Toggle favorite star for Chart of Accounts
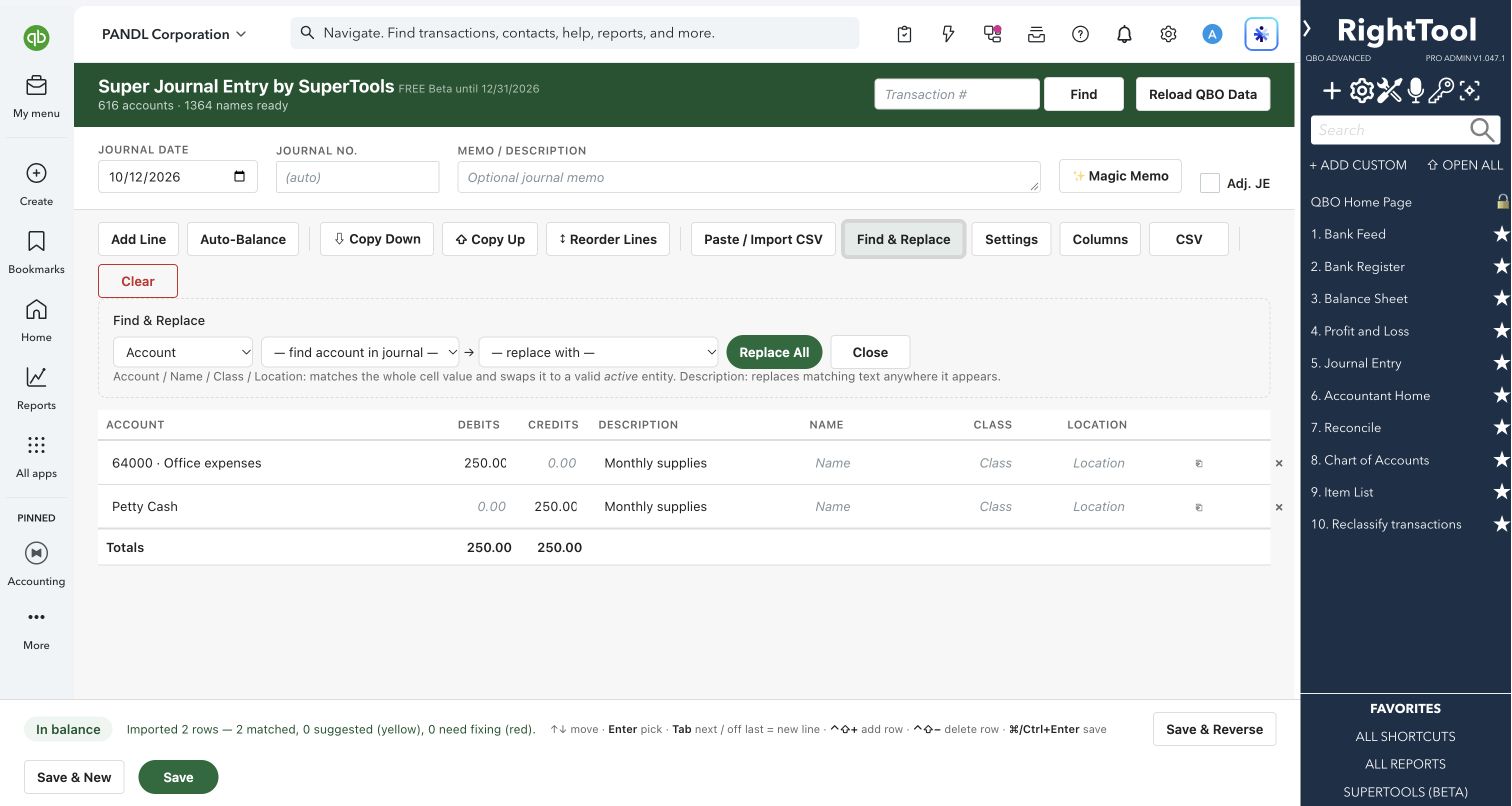1512x806 pixels. pyautogui.click(x=1501, y=460)
